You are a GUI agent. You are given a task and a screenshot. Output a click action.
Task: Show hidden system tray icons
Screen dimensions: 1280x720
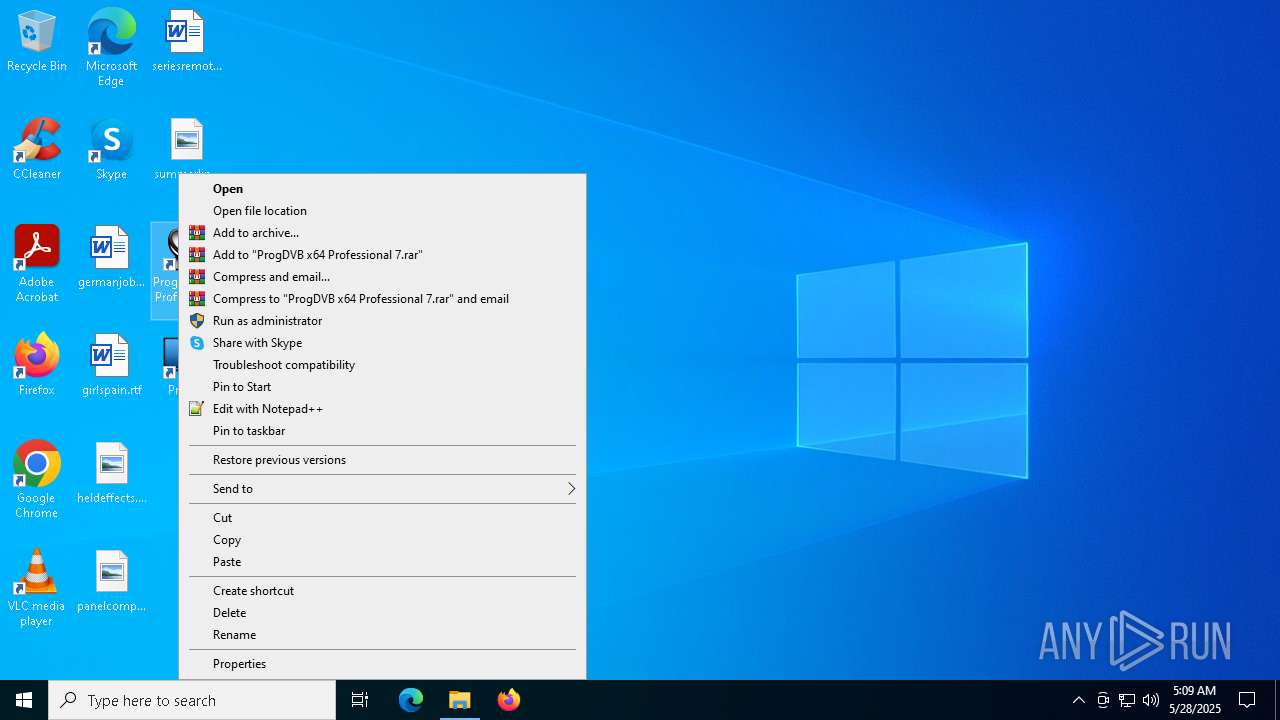[x=1078, y=700]
